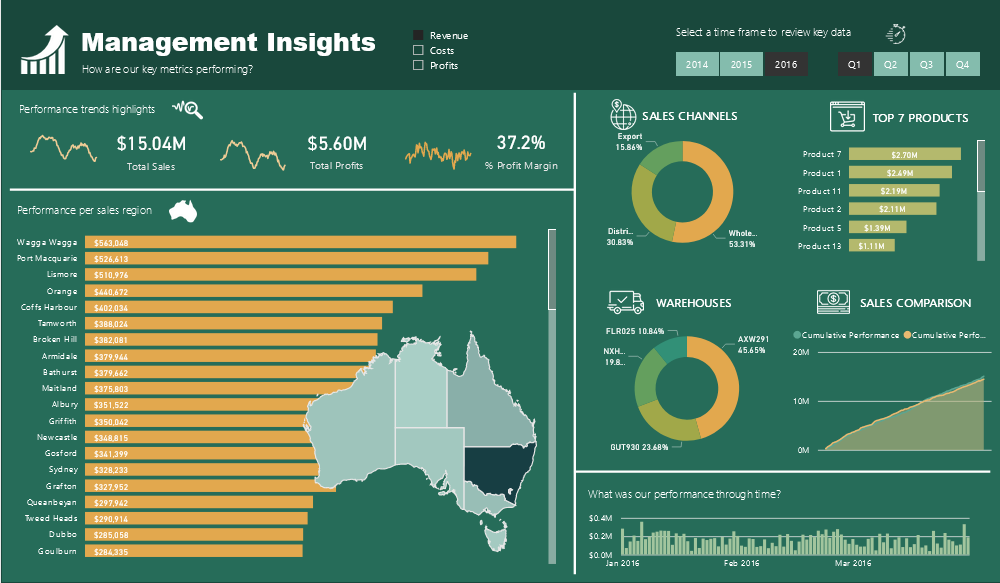
Task: Select the Wagga Wagga sales bar
Action: 300,242
